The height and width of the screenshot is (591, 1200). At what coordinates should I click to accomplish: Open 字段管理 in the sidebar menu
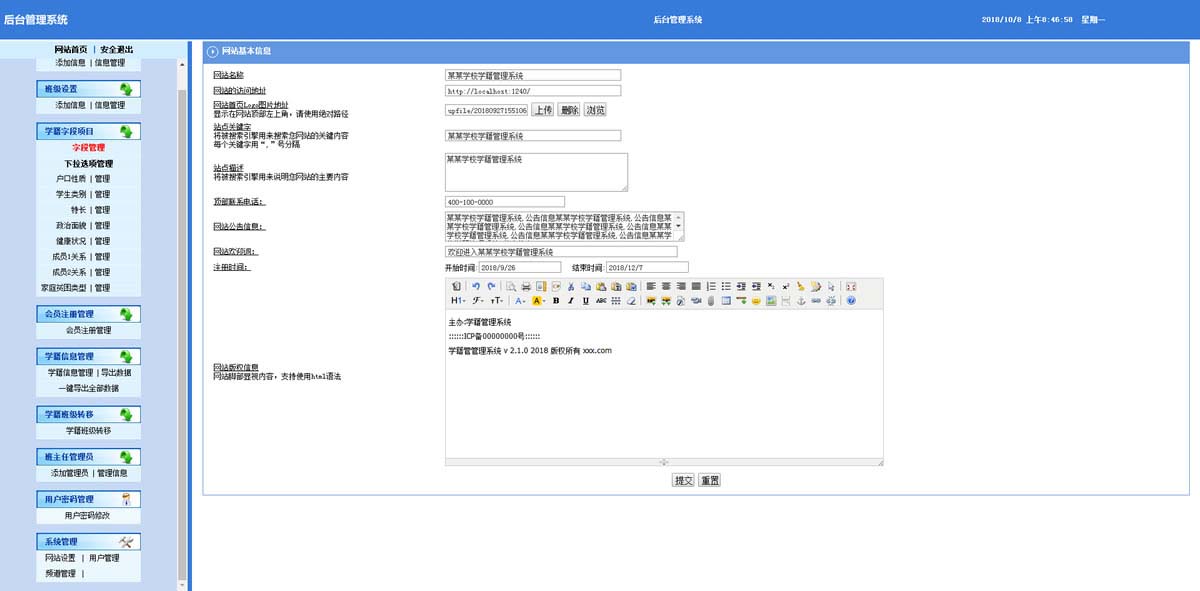point(88,148)
